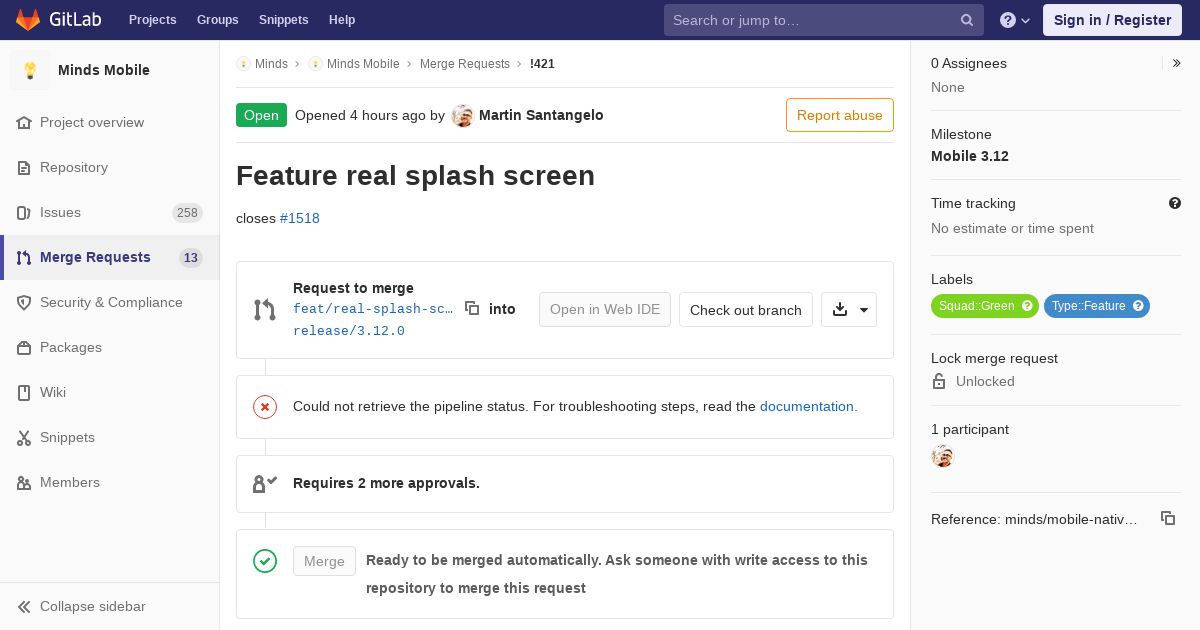Click the Check out branch button
Viewport: 1200px width, 630px height.
coord(745,310)
